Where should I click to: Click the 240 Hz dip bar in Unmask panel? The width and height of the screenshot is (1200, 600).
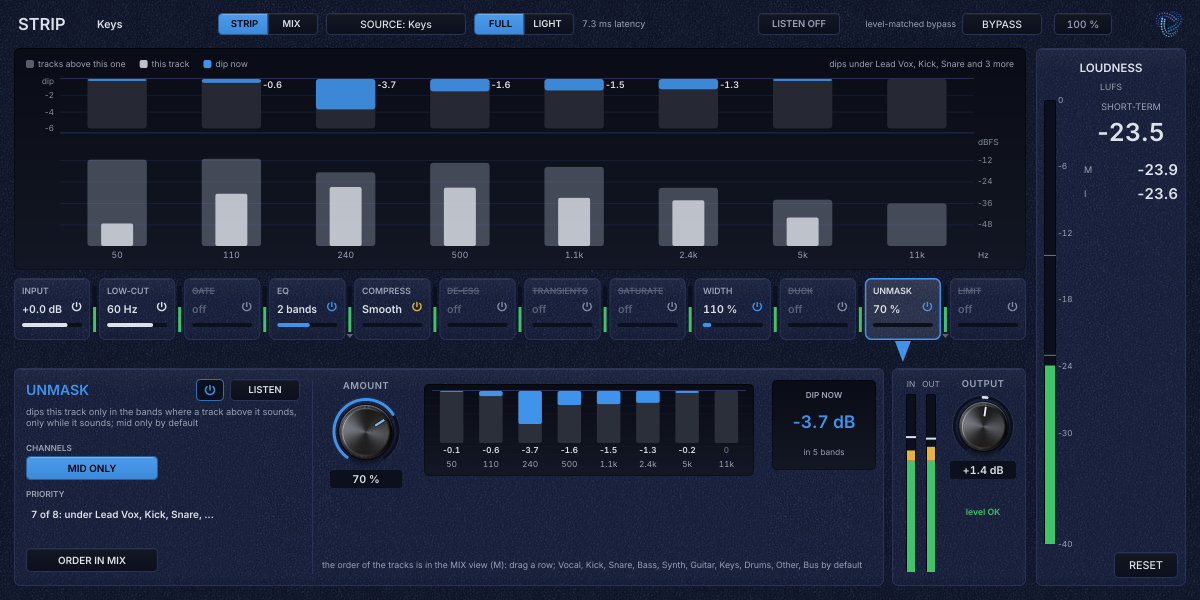pyautogui.click(x=530, y=417)
